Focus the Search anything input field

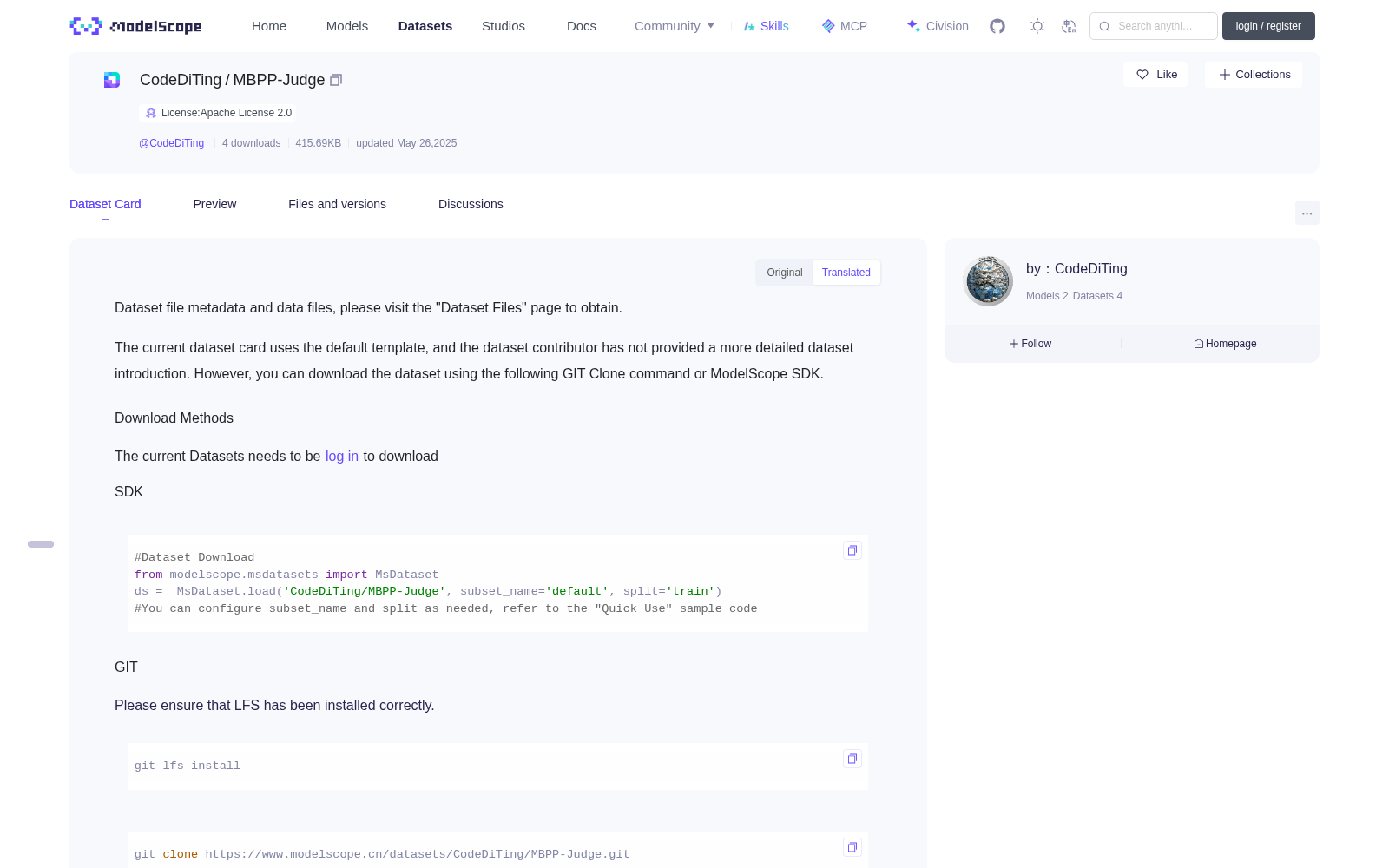(x=1154, y=26)
